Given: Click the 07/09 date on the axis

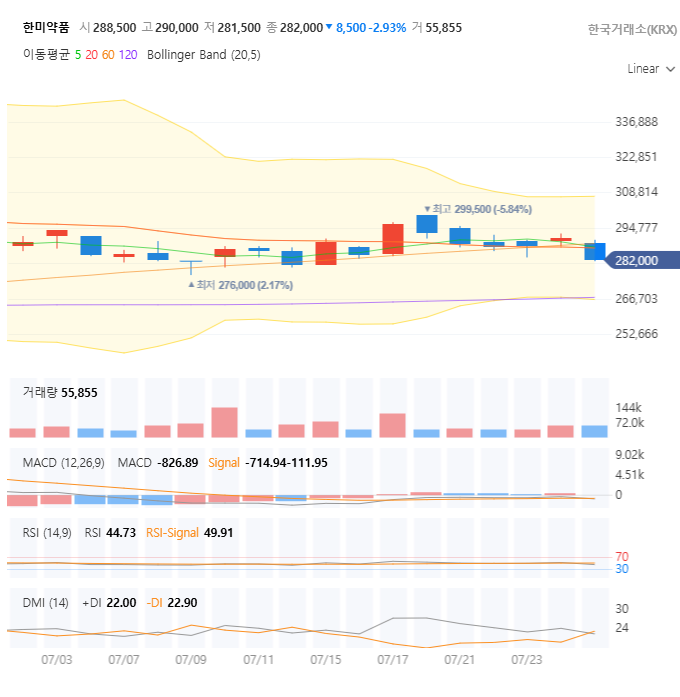Looking at the screenshot, I should [x=191, y=660].
